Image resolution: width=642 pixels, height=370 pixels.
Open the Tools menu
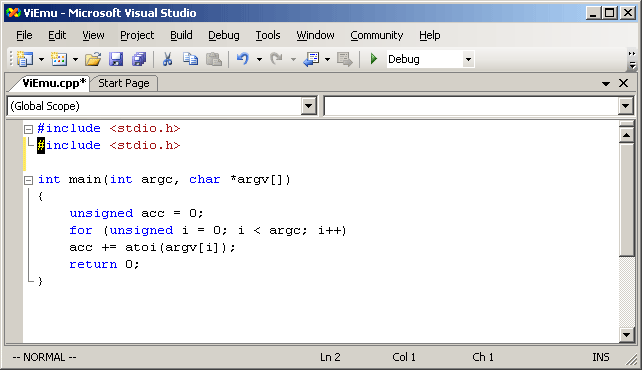tap(268, 36)
